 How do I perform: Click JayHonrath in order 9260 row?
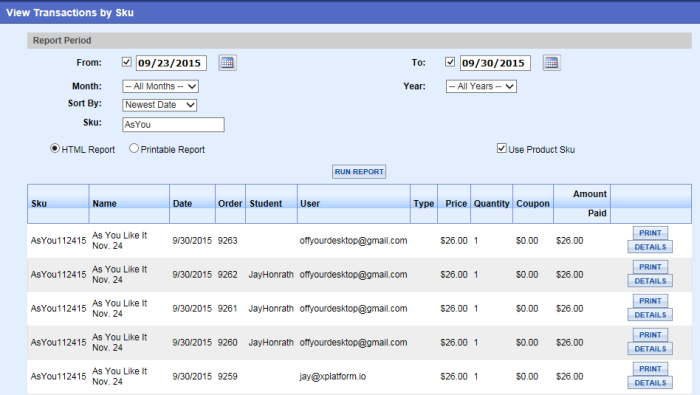point(271,342)
